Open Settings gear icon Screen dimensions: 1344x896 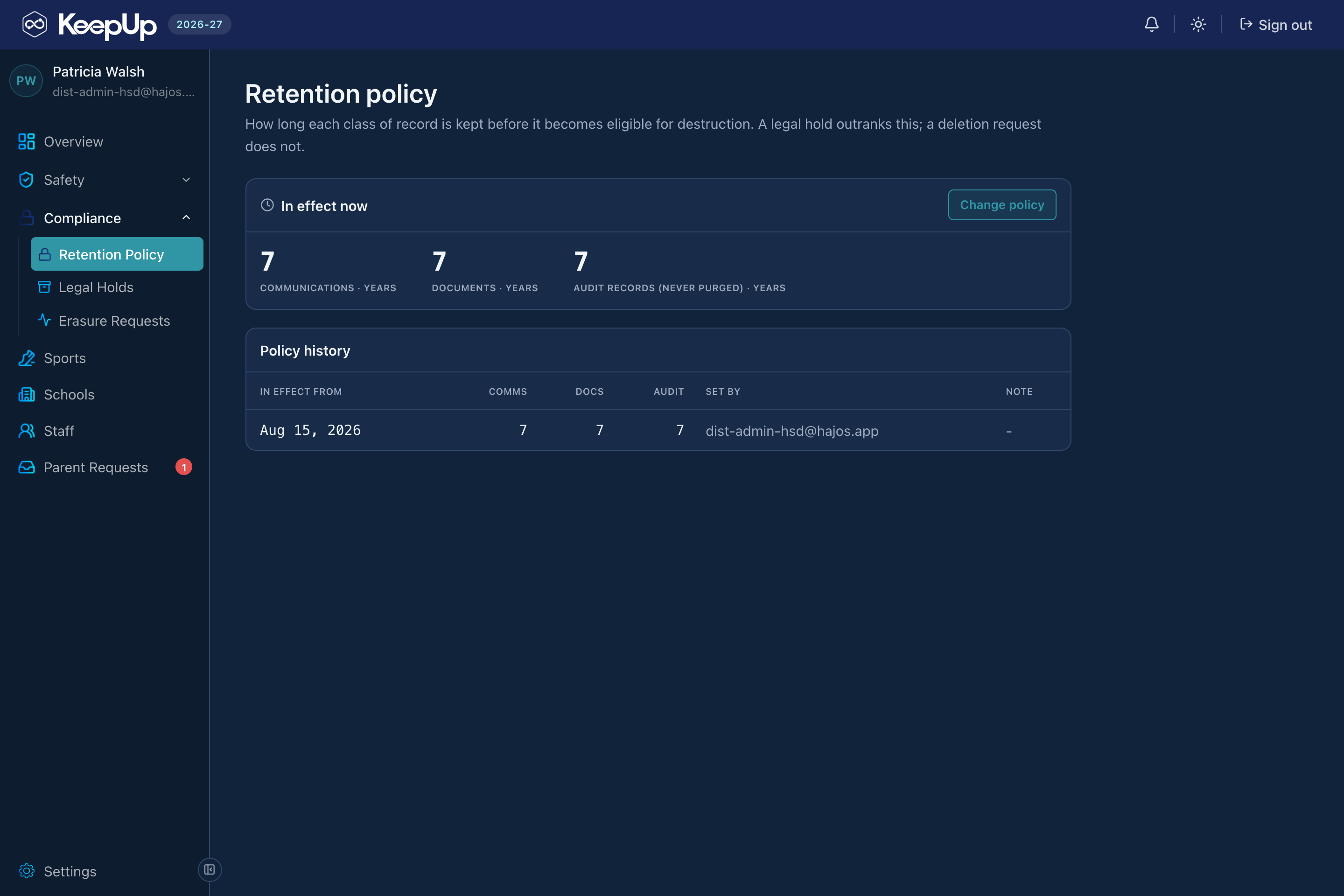[x=26, y=871]
